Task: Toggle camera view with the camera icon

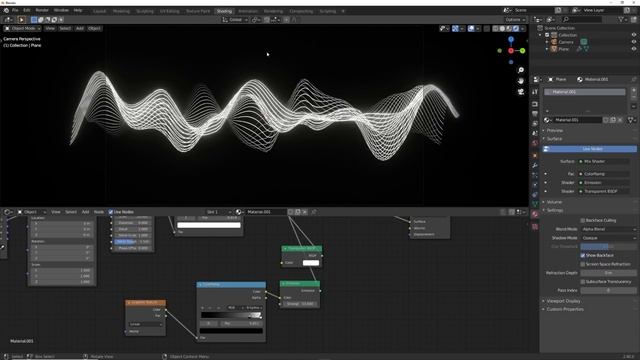Action: pos(521,92)
